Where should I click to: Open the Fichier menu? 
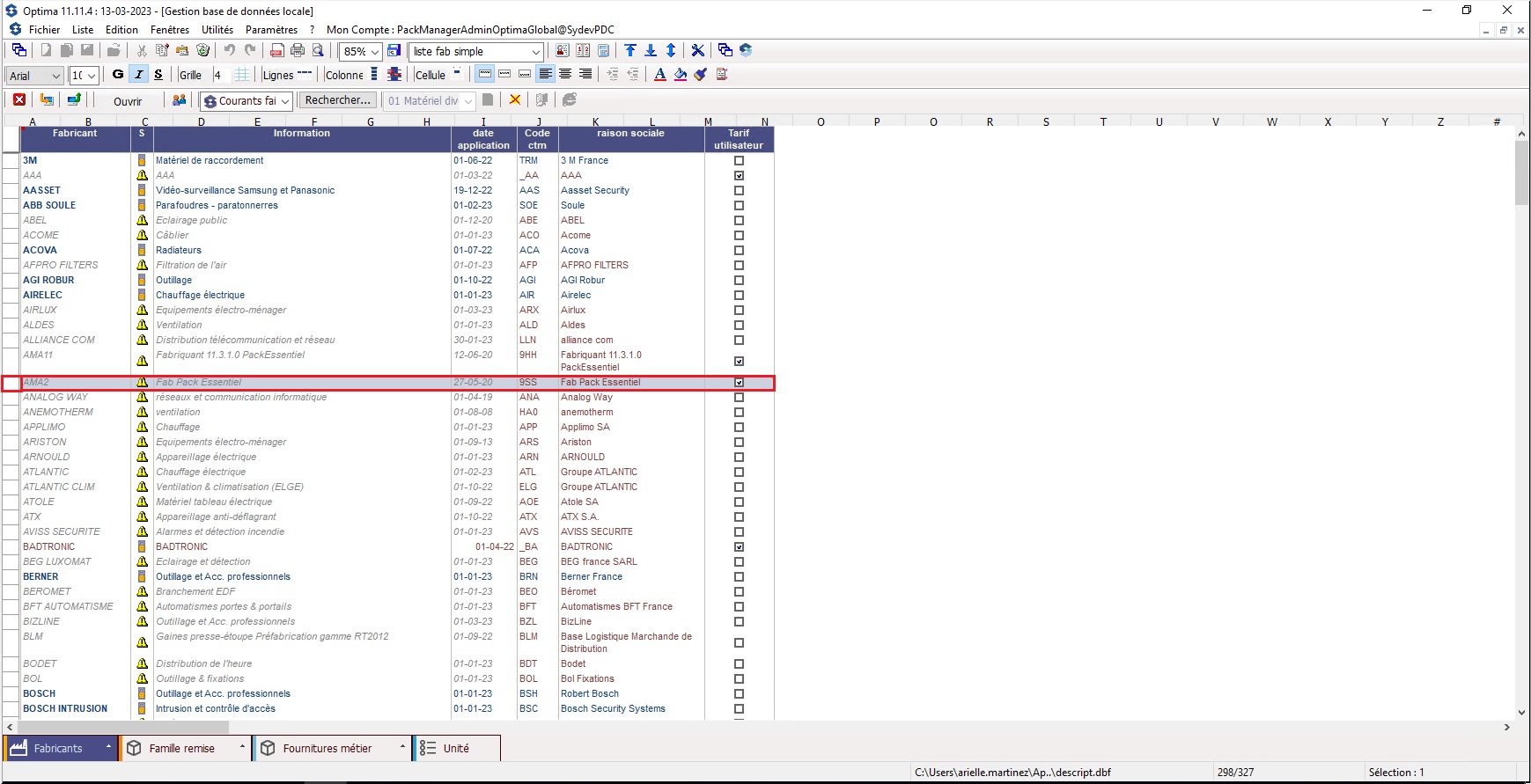[44, 30]
